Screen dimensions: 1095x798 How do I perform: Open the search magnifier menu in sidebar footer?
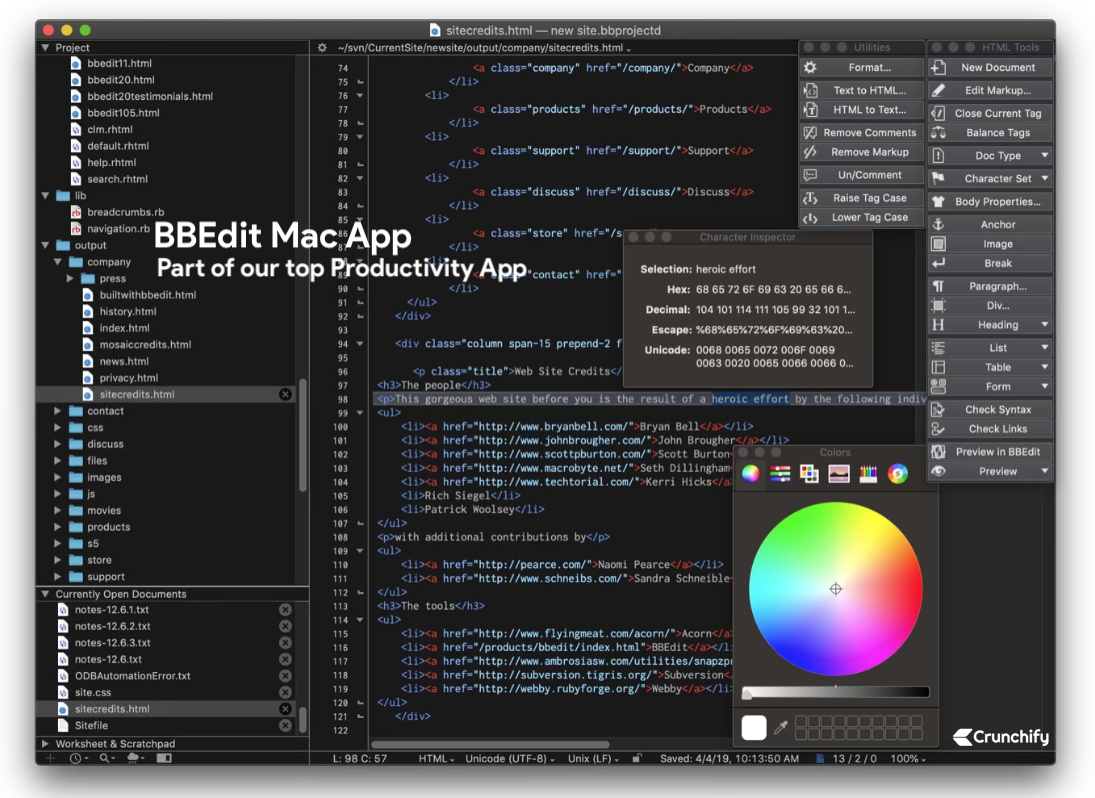(107, 758)
